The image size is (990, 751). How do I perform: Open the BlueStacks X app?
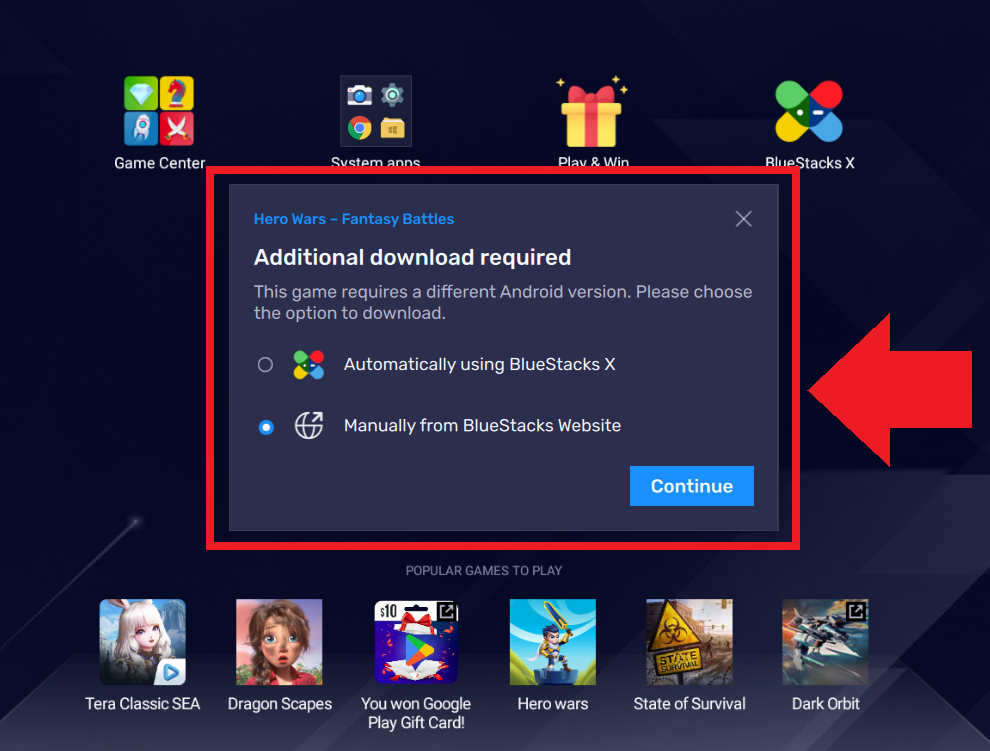pyautogui.click(x=809, y=111)
